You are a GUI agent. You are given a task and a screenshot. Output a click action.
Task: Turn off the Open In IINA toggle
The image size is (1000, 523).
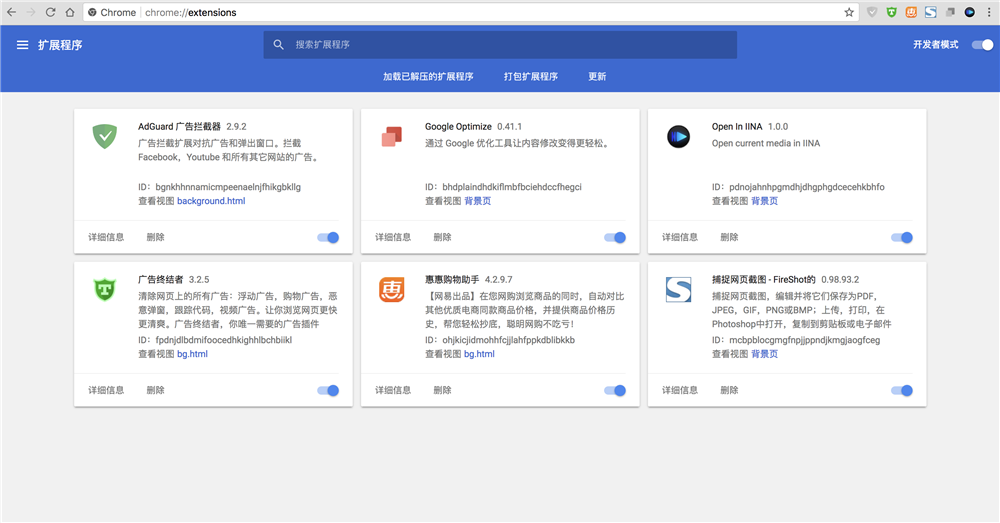[902, 237]
